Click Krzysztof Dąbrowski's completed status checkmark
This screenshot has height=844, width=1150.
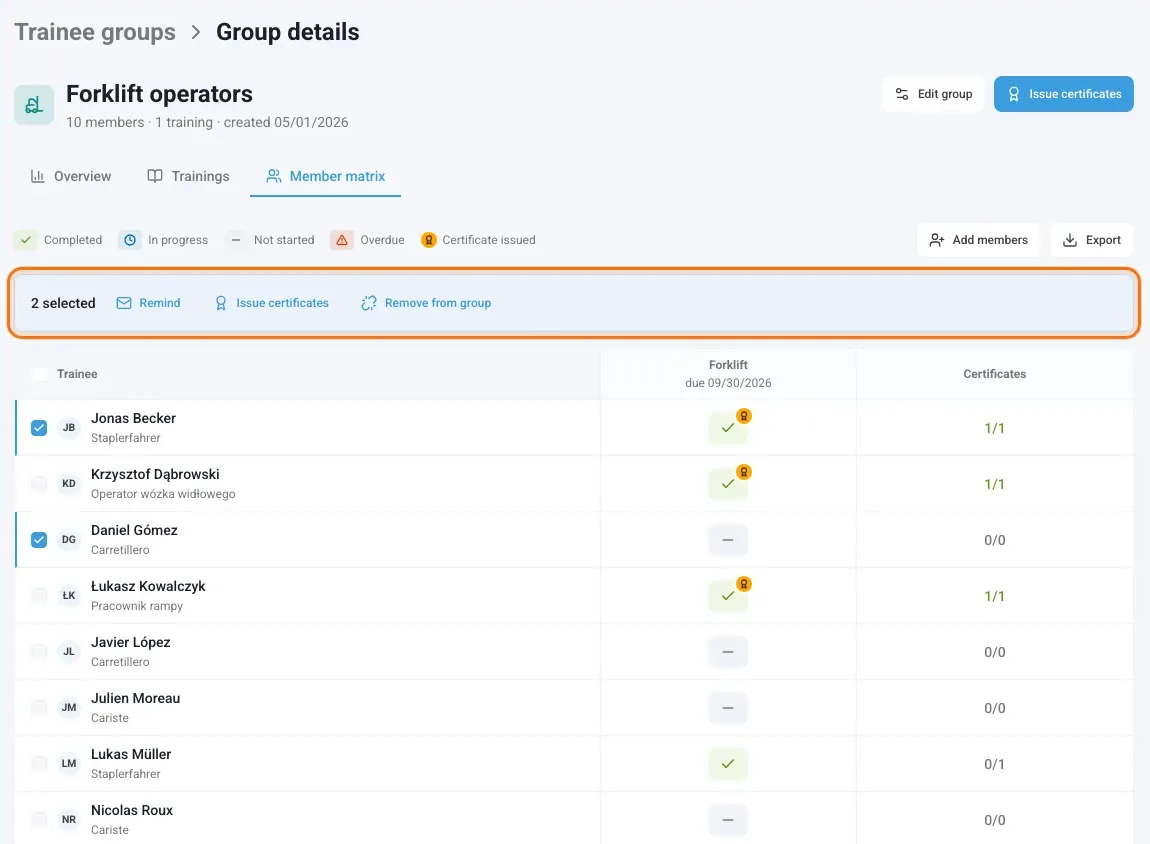pos(728,484)
